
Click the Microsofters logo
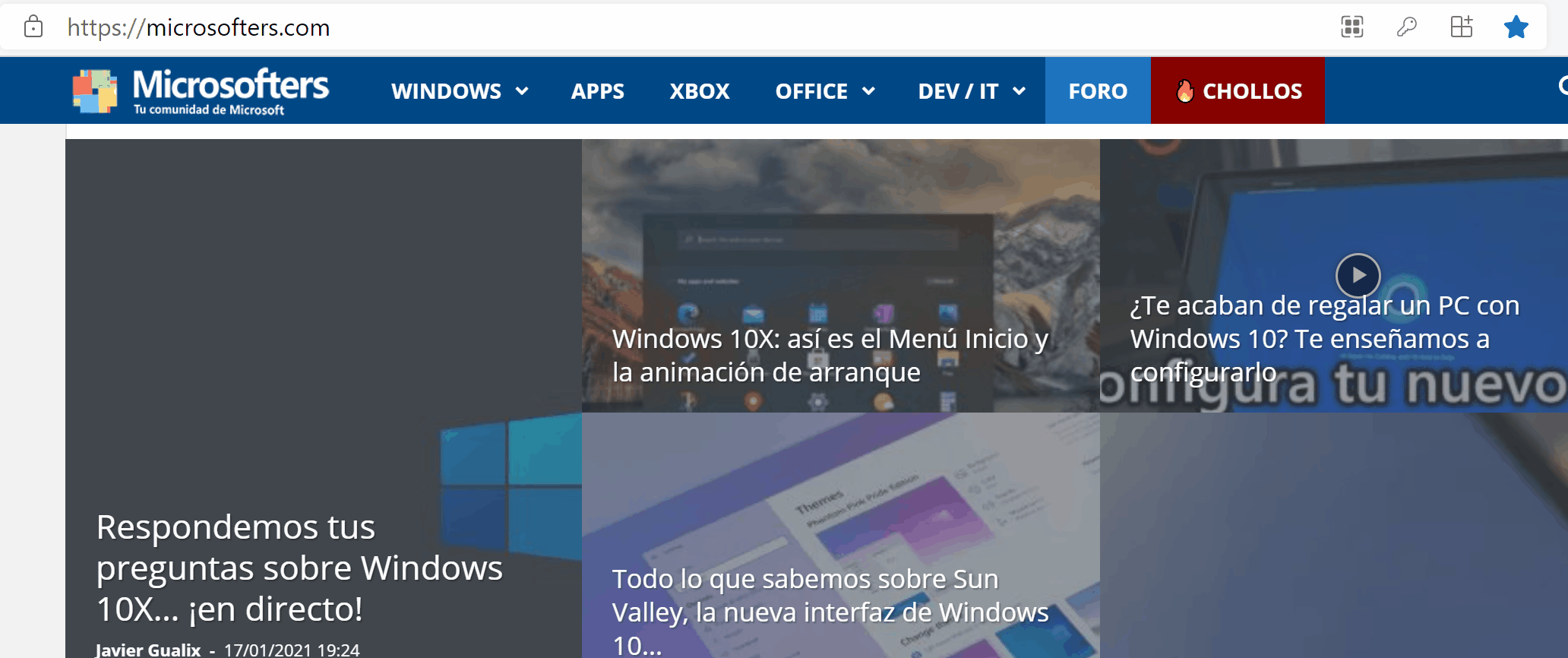pos(201,90)
